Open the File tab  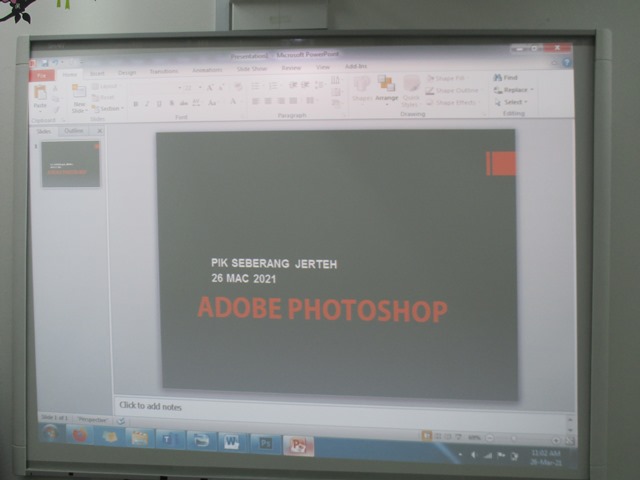click(42, 74)
